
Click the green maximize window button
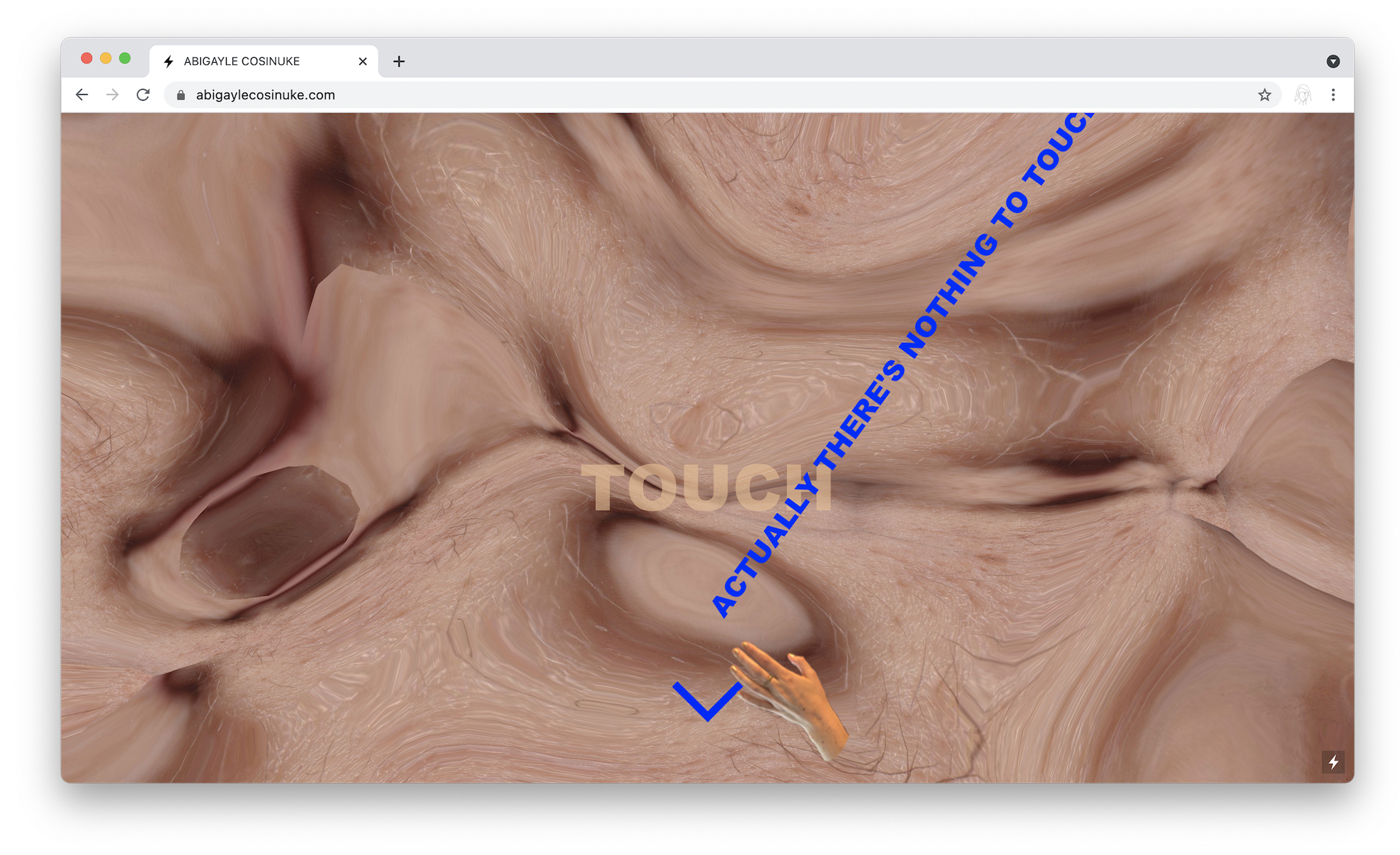125,58
